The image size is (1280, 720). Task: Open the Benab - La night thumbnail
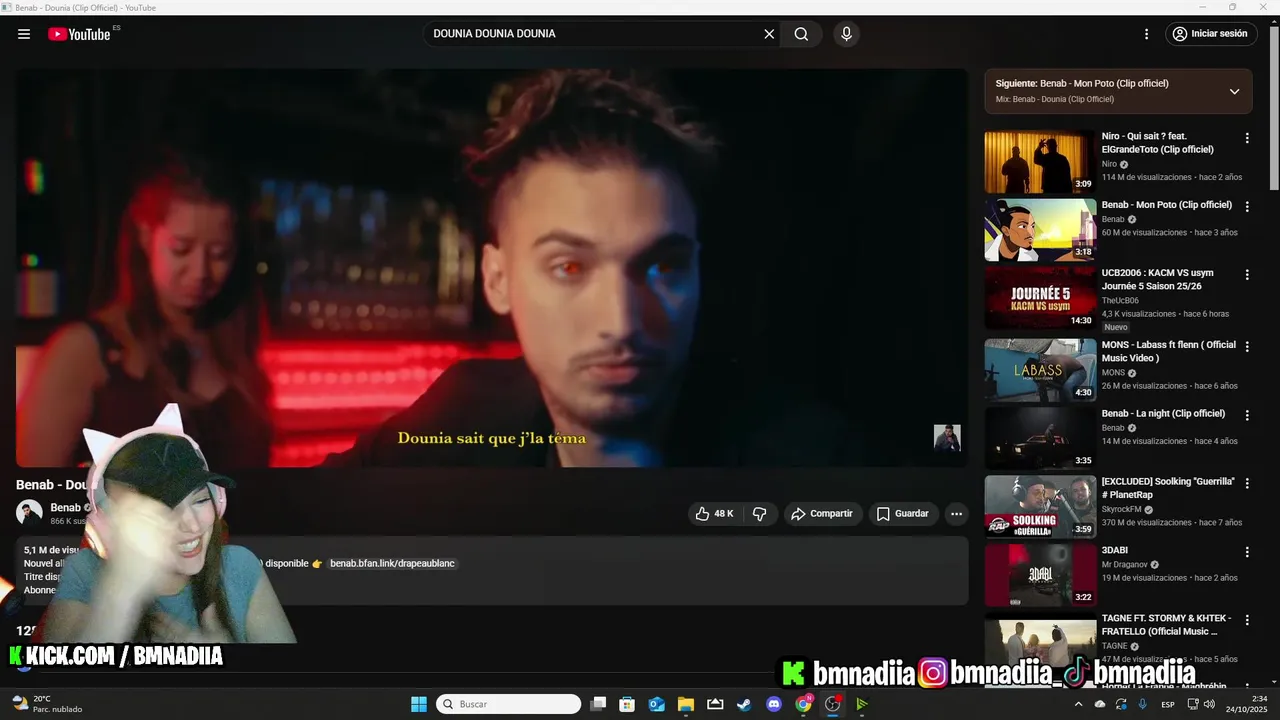1040,438
